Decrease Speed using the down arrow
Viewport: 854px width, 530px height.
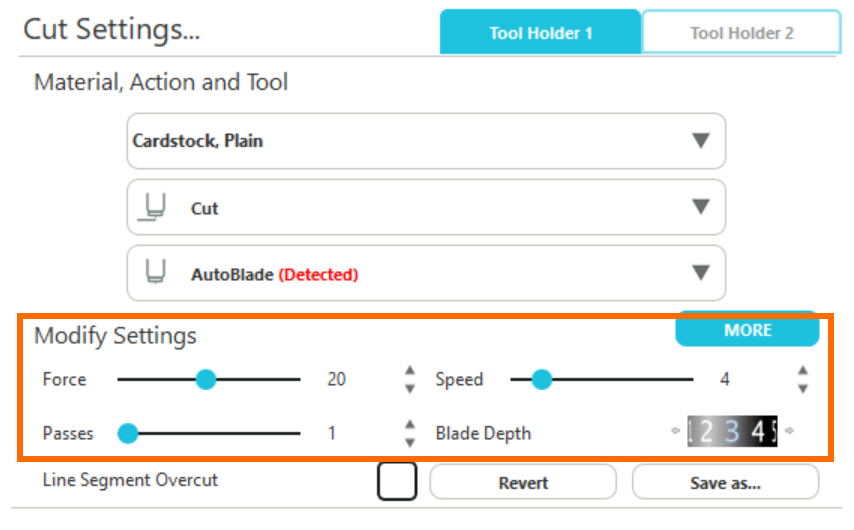[802, 387]
